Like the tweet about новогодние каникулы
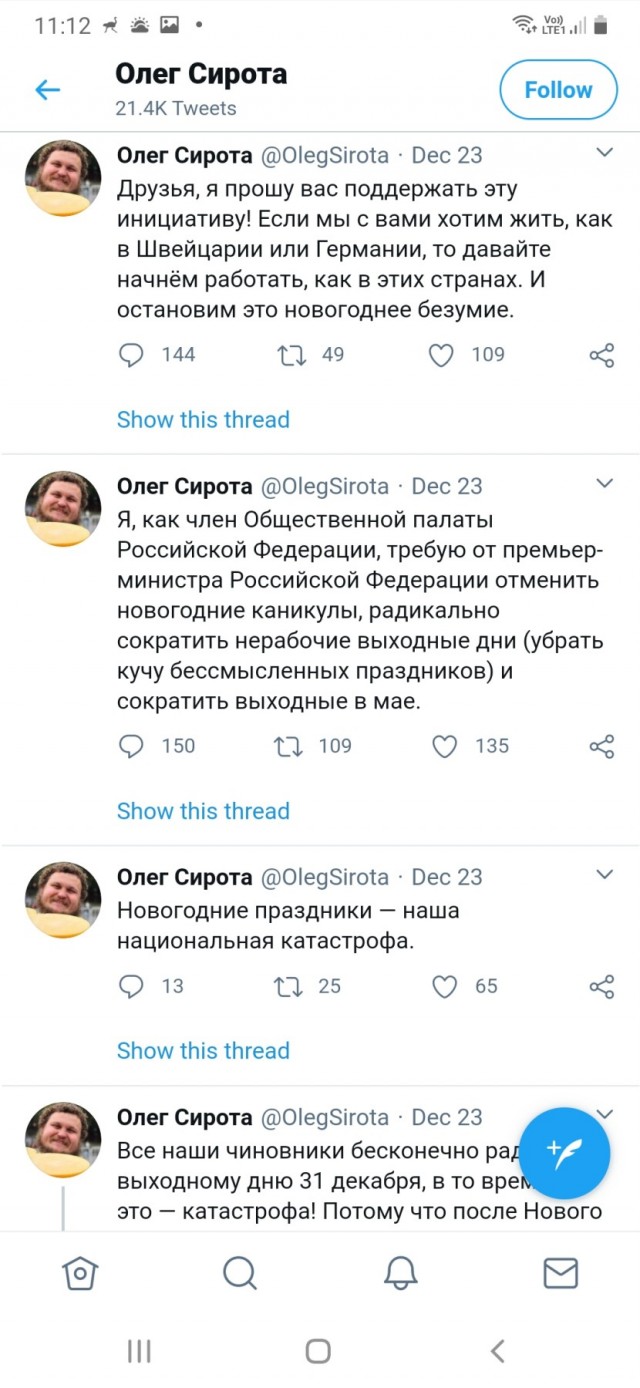The image size is (640, 1388). pyautogui.click(x=441, y=746)
